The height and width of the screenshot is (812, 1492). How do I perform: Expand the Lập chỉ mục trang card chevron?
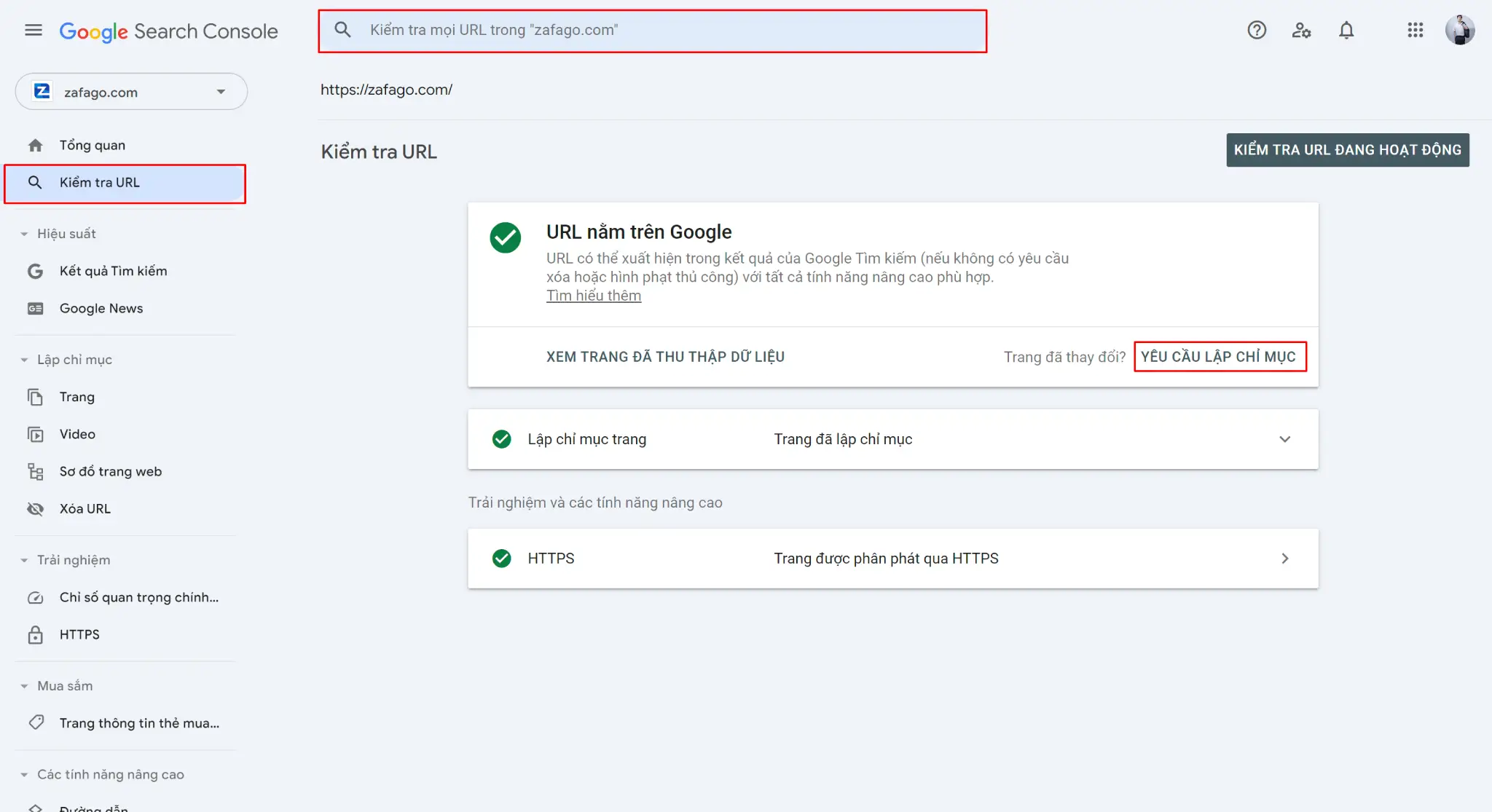pyautogui.click(x=1284, y=439)
